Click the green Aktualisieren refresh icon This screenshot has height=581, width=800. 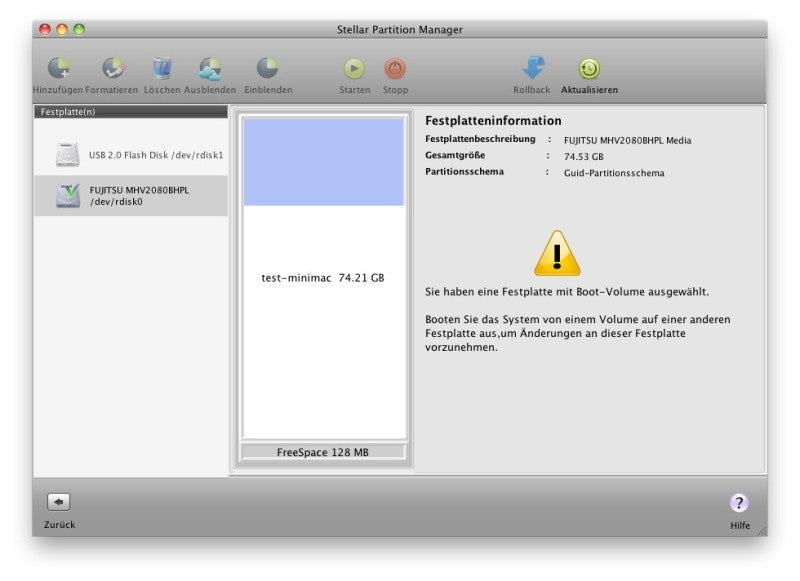coord(589,68)
